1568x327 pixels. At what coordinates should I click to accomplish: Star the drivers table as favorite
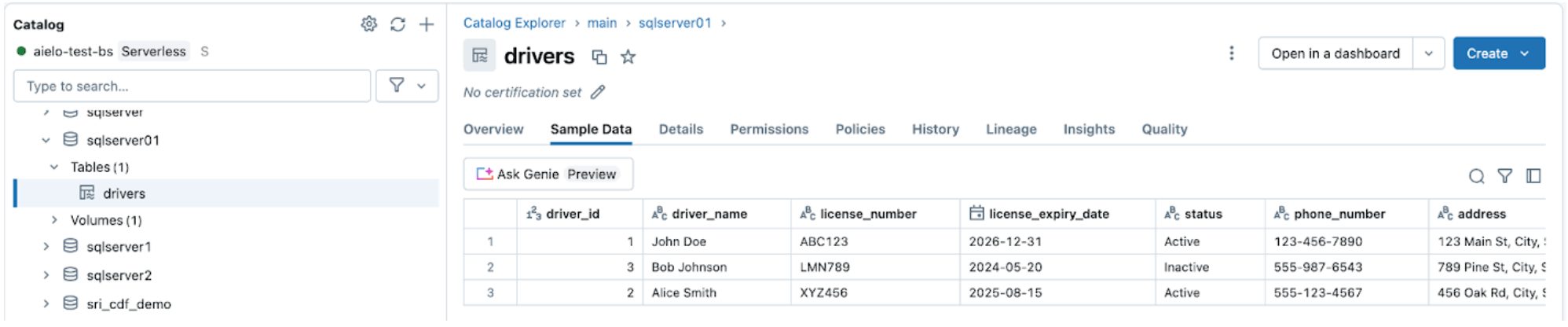[x=628, y=57]
